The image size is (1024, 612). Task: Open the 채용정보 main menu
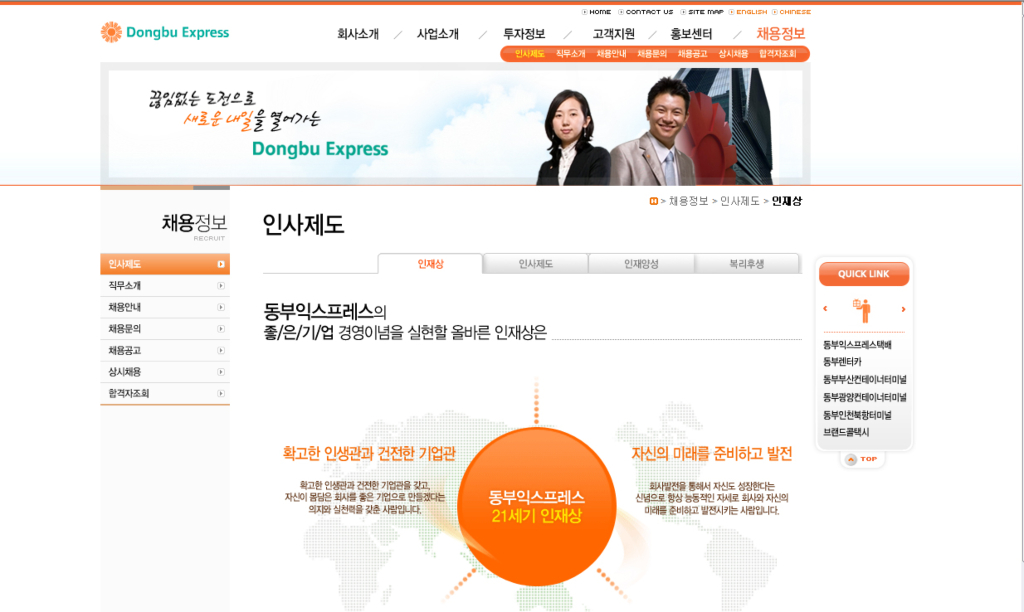coord(780,34)
